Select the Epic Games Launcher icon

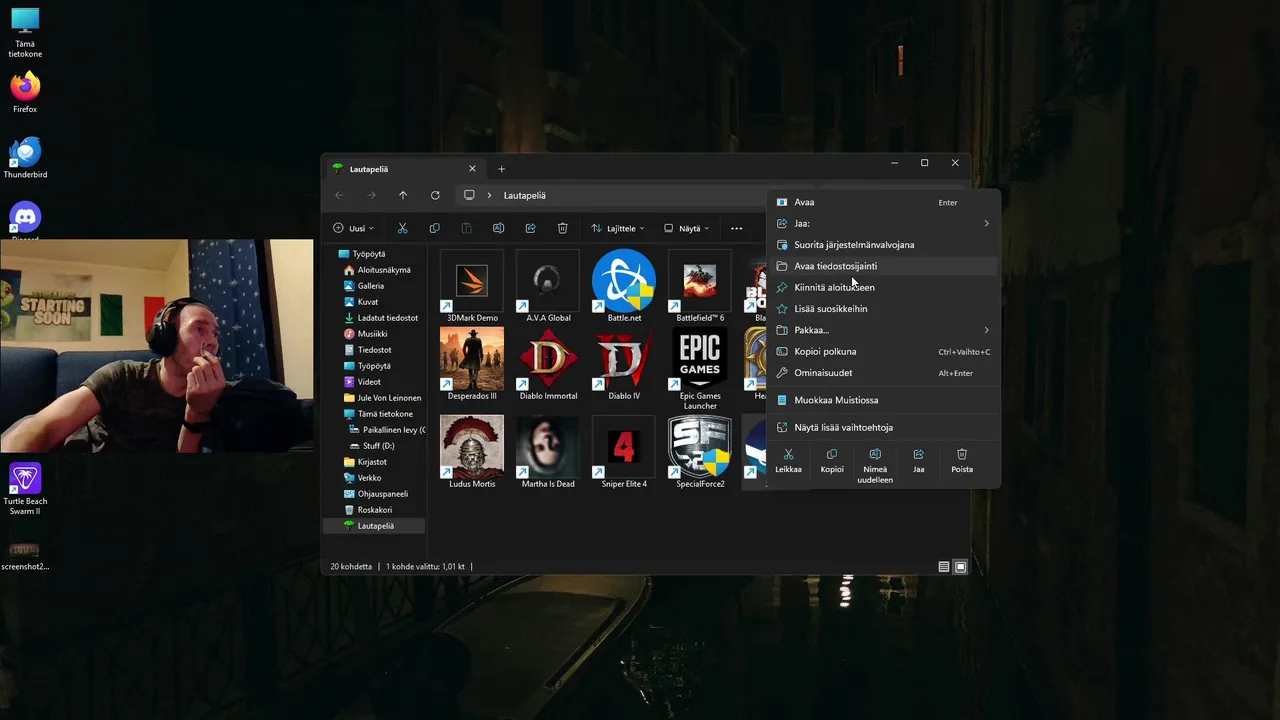point(700,359)
